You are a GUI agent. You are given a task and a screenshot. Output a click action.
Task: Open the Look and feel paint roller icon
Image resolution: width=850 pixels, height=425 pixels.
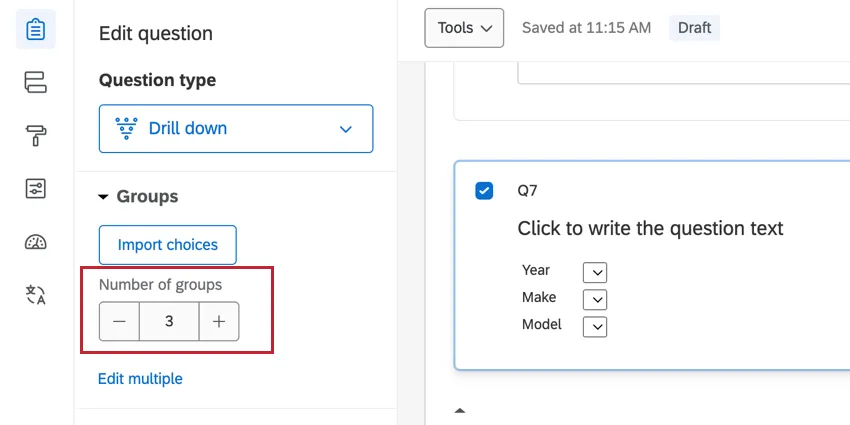tap(36, 136)
